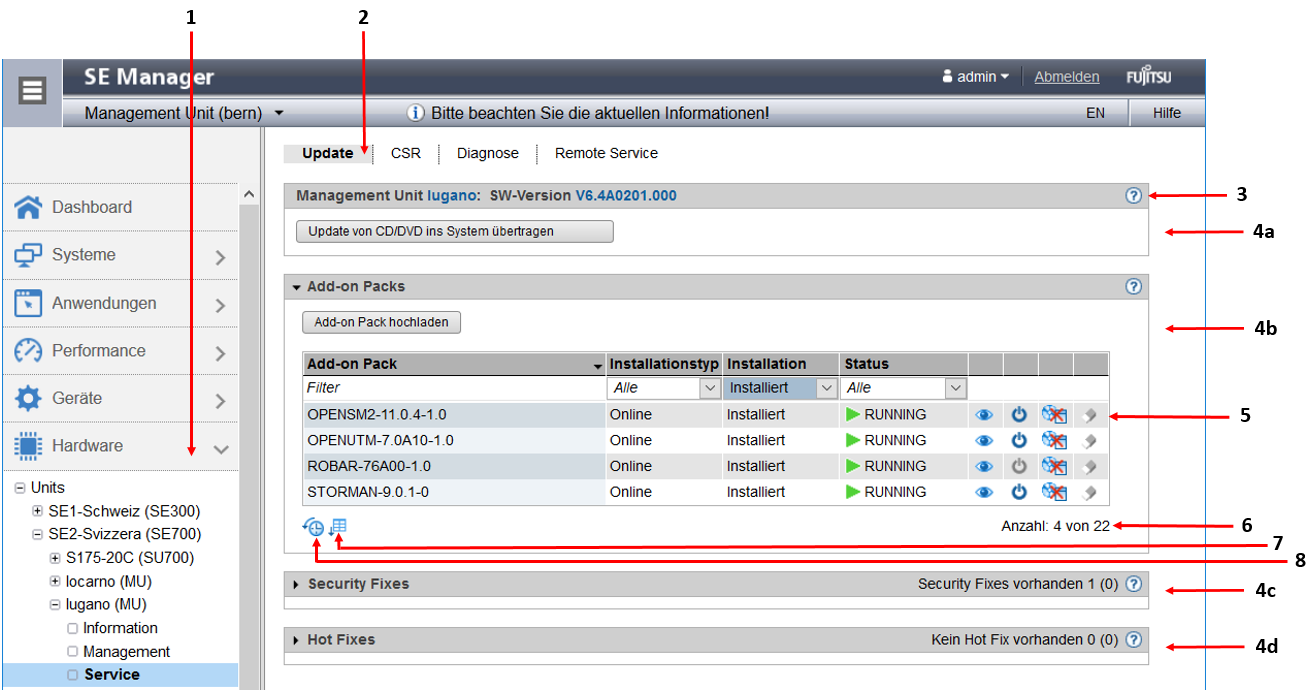This screenshot has width=1313, height=694.
Task: Open the Management tree item
Action: (126, 651)
